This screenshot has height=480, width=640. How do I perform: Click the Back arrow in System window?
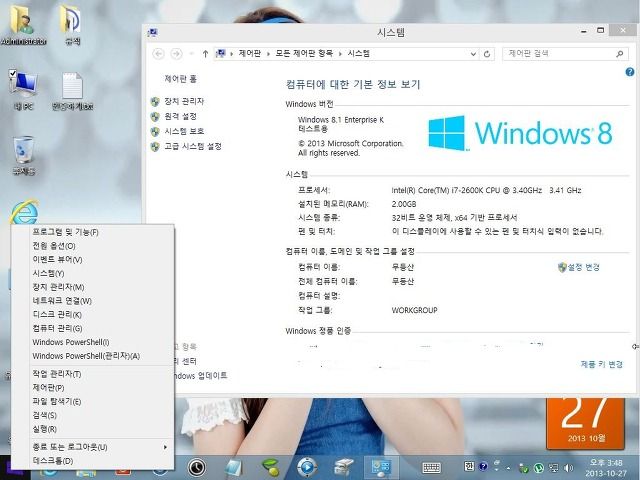pyautogui.click(x=158, y=53)
